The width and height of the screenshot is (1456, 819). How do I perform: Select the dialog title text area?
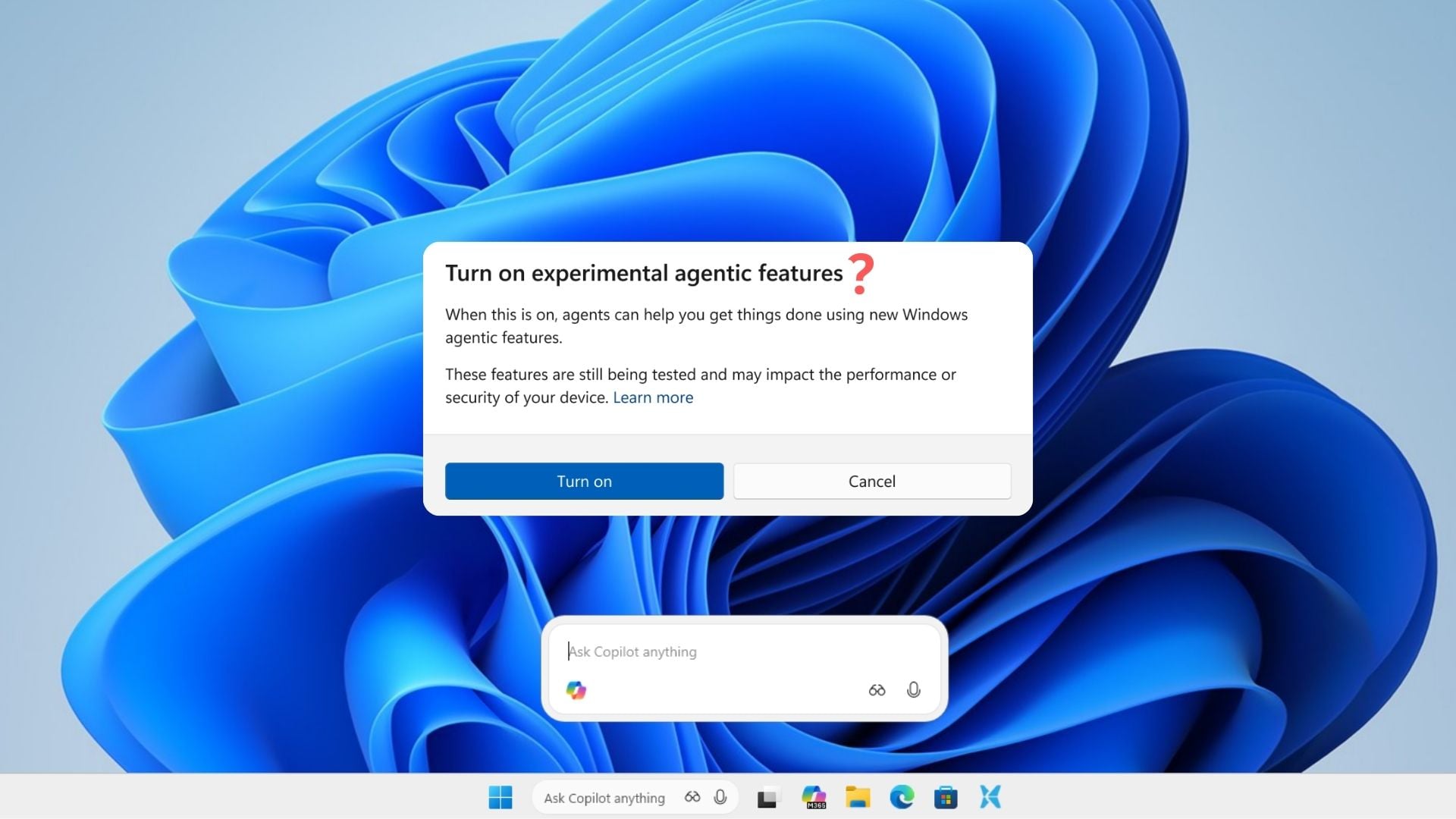[645, 273]
